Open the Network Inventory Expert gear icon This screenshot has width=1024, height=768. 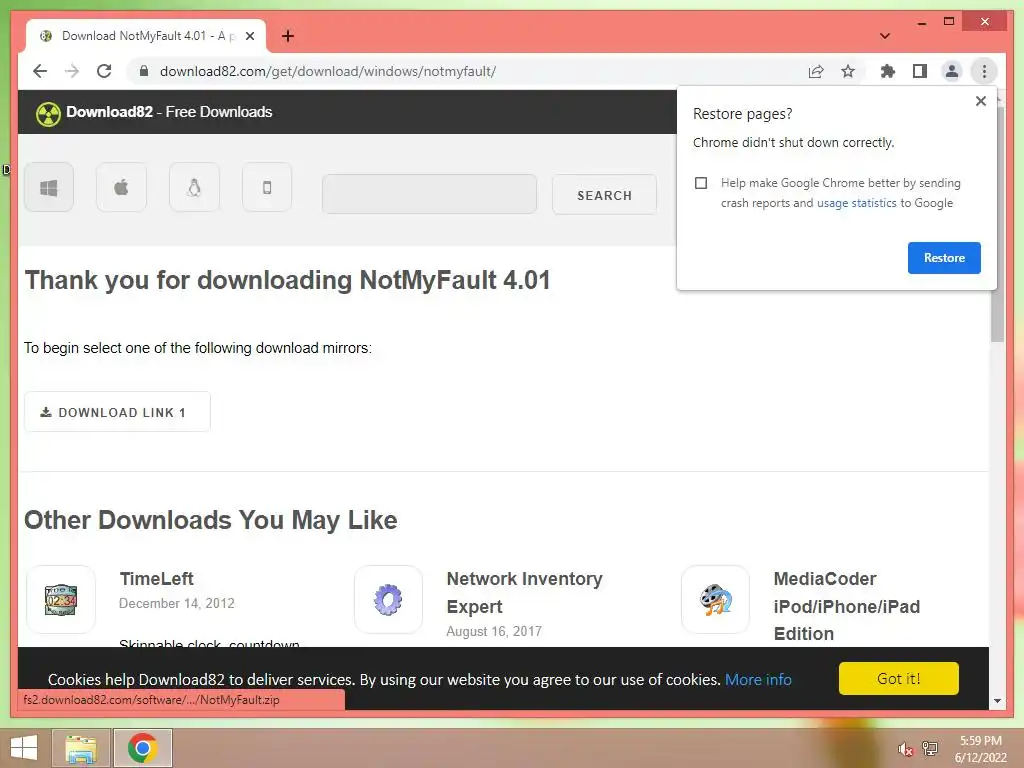[388, 600]
